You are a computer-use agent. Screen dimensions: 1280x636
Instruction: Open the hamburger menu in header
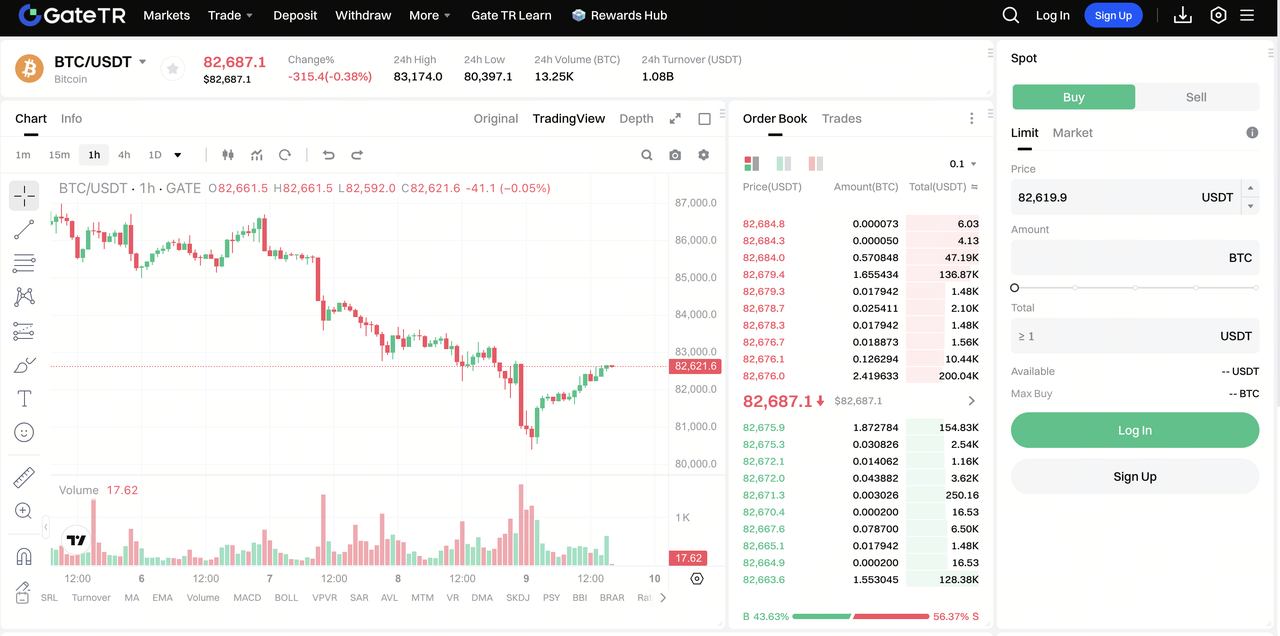[1247, 15]
